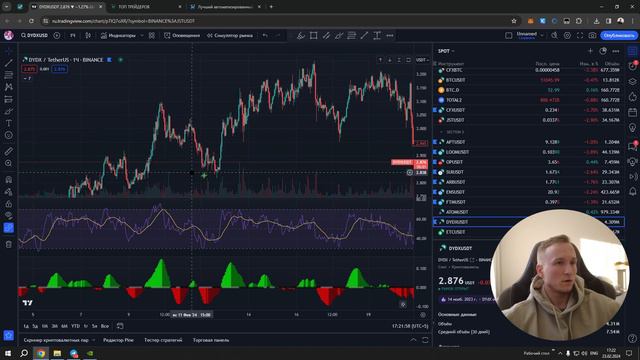Select the rectangle drawing tool
Viewport: 640px width, 360px height.
[313, 36]
